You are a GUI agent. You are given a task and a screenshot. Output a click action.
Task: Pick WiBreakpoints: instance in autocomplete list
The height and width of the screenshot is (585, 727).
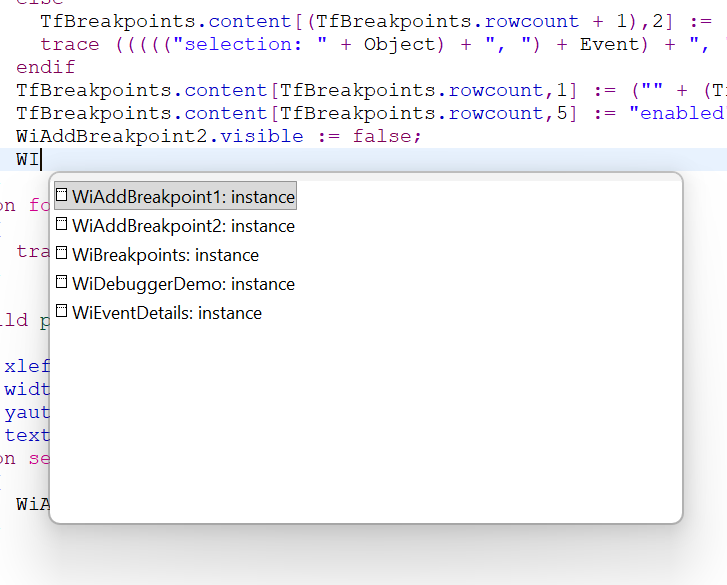tap(165, 255)
